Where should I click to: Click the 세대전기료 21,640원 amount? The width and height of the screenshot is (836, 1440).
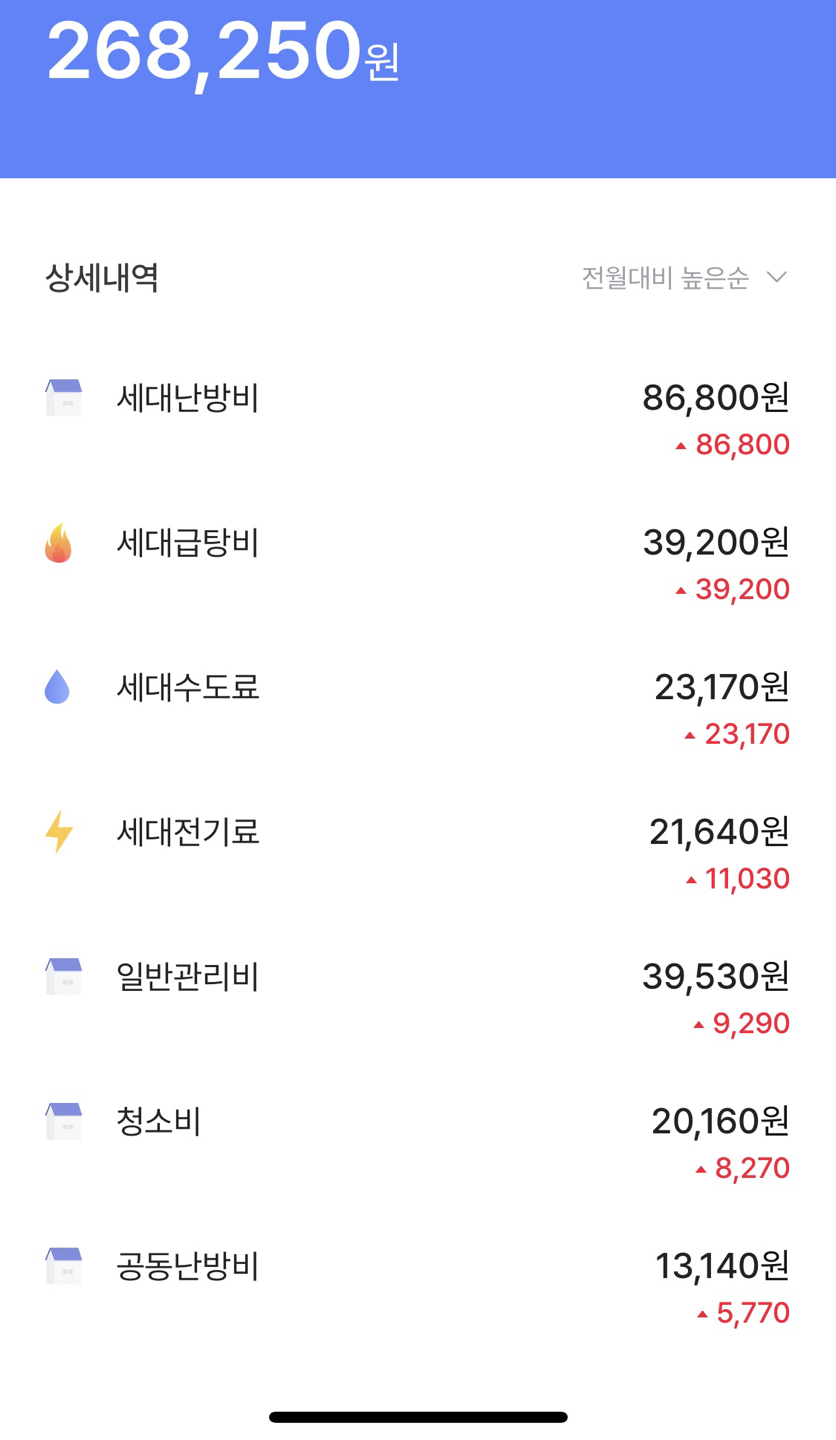[719, 831]
